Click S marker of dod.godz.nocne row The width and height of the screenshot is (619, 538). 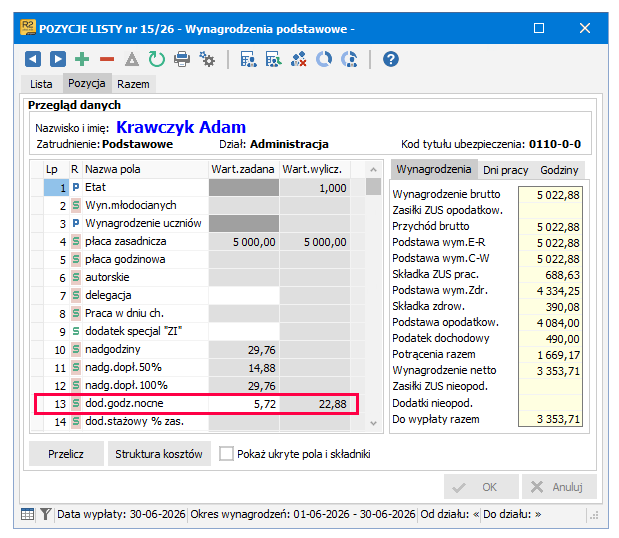[76, 403]
